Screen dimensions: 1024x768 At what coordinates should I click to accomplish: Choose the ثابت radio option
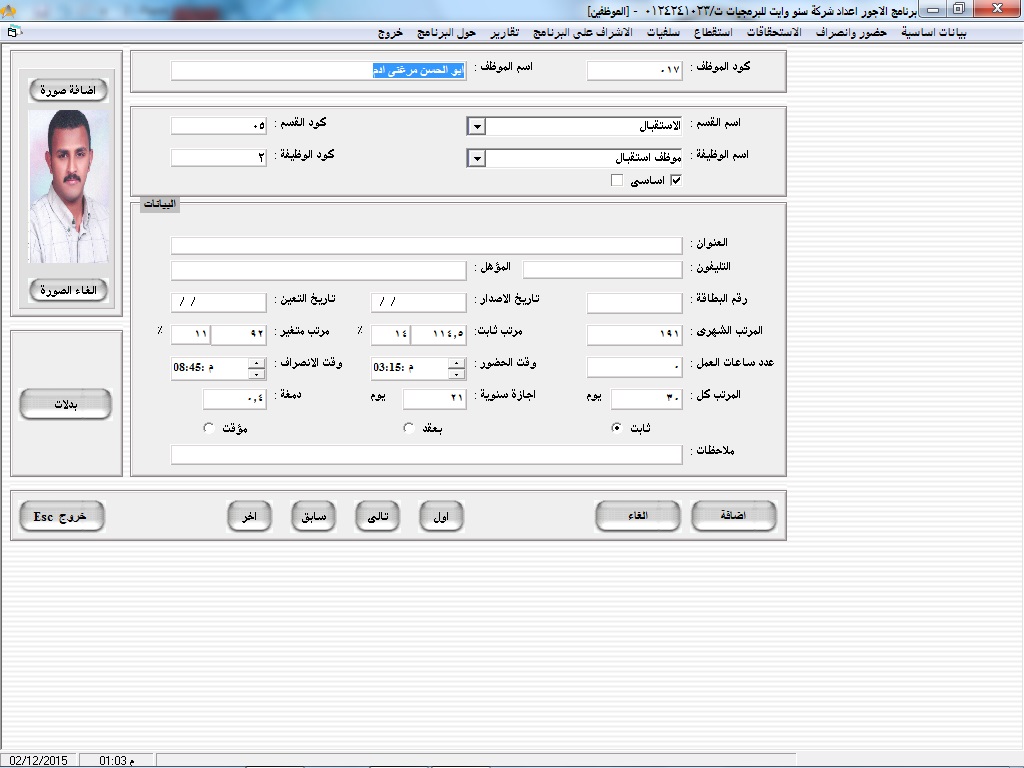616,428
